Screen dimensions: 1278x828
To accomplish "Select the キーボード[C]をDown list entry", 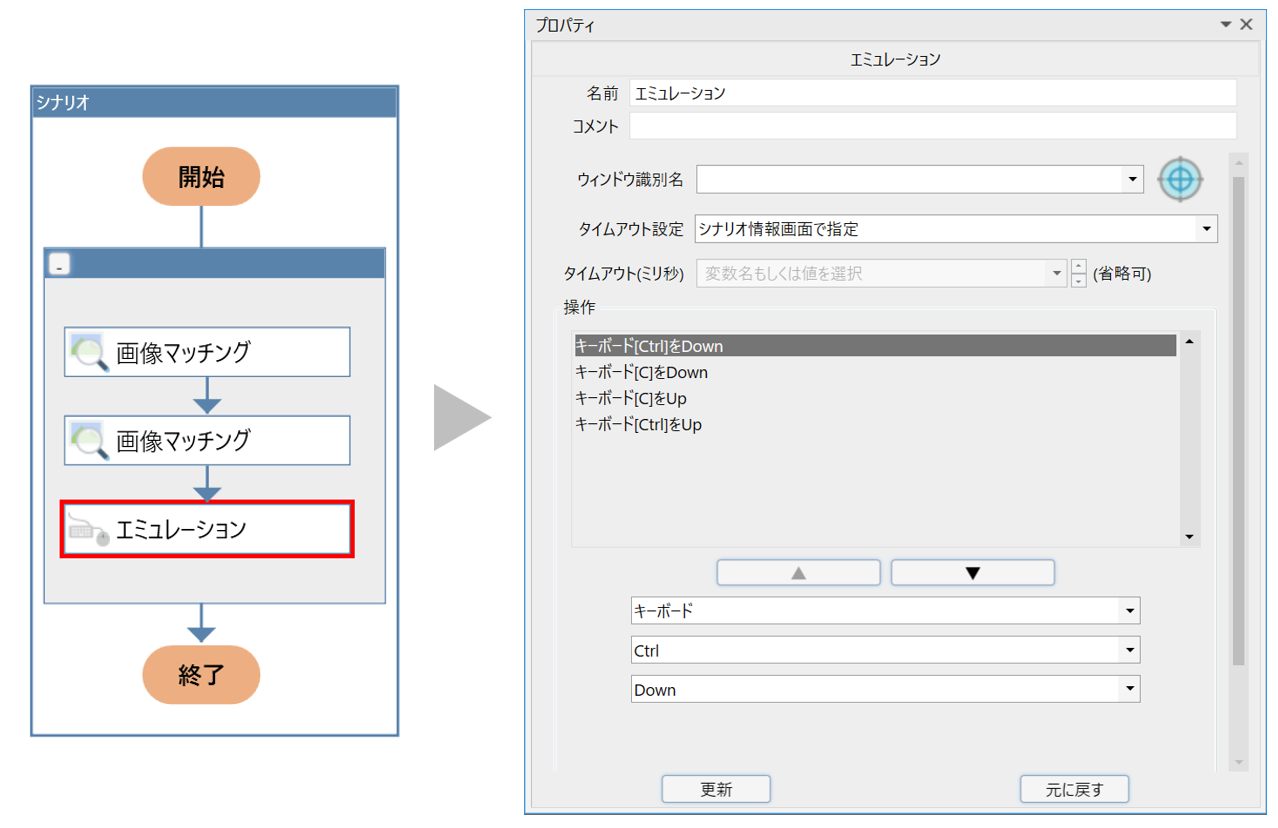I will pos(641,372).
